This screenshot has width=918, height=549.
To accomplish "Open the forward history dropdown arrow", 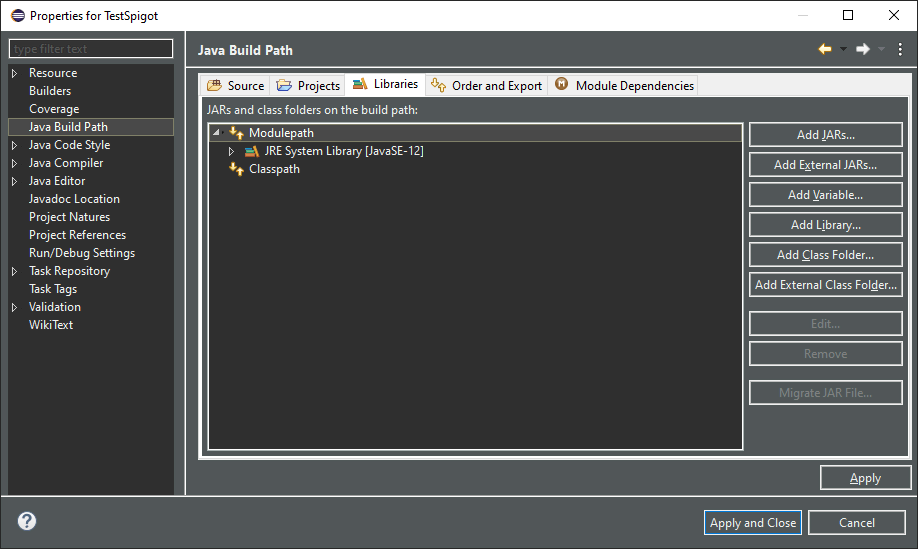I will coord(881,49).
